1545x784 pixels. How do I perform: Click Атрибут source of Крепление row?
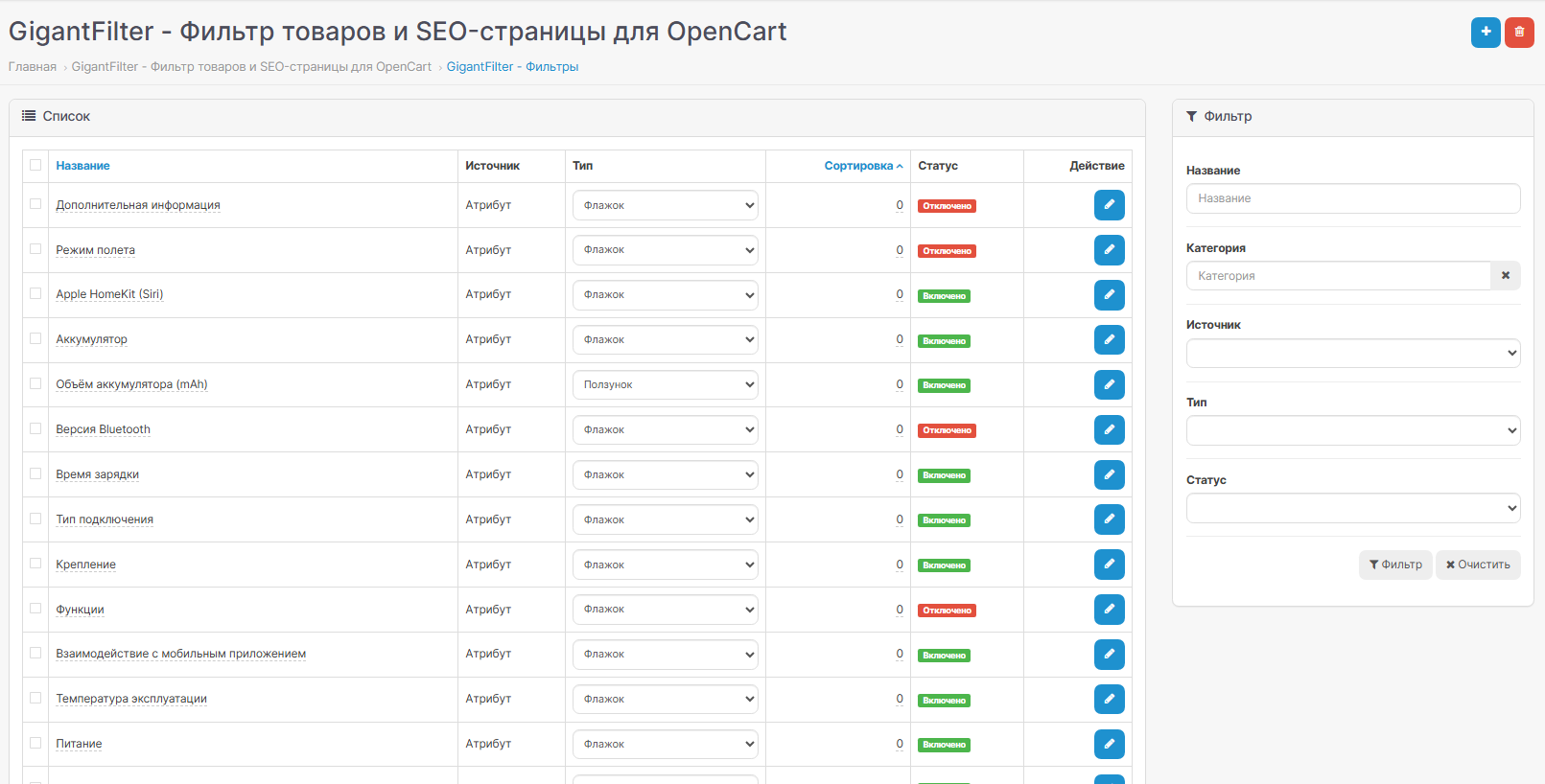point(488,565)
